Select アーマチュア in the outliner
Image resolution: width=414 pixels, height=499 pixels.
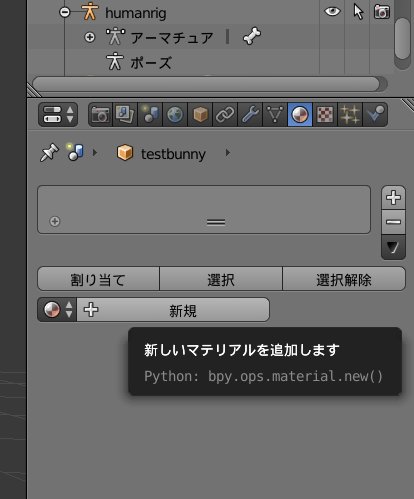(172, 38)
